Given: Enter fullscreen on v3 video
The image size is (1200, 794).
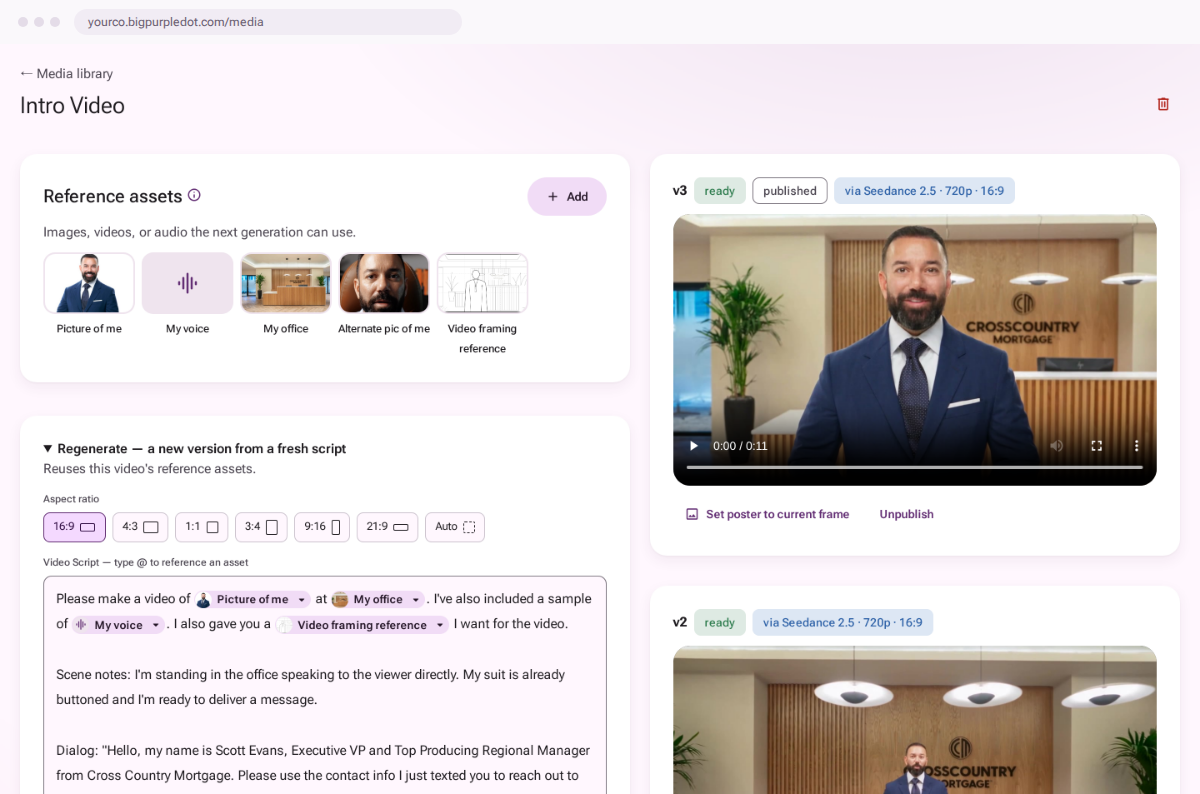Looking at the screenshot, I should tap(1096, 446).
